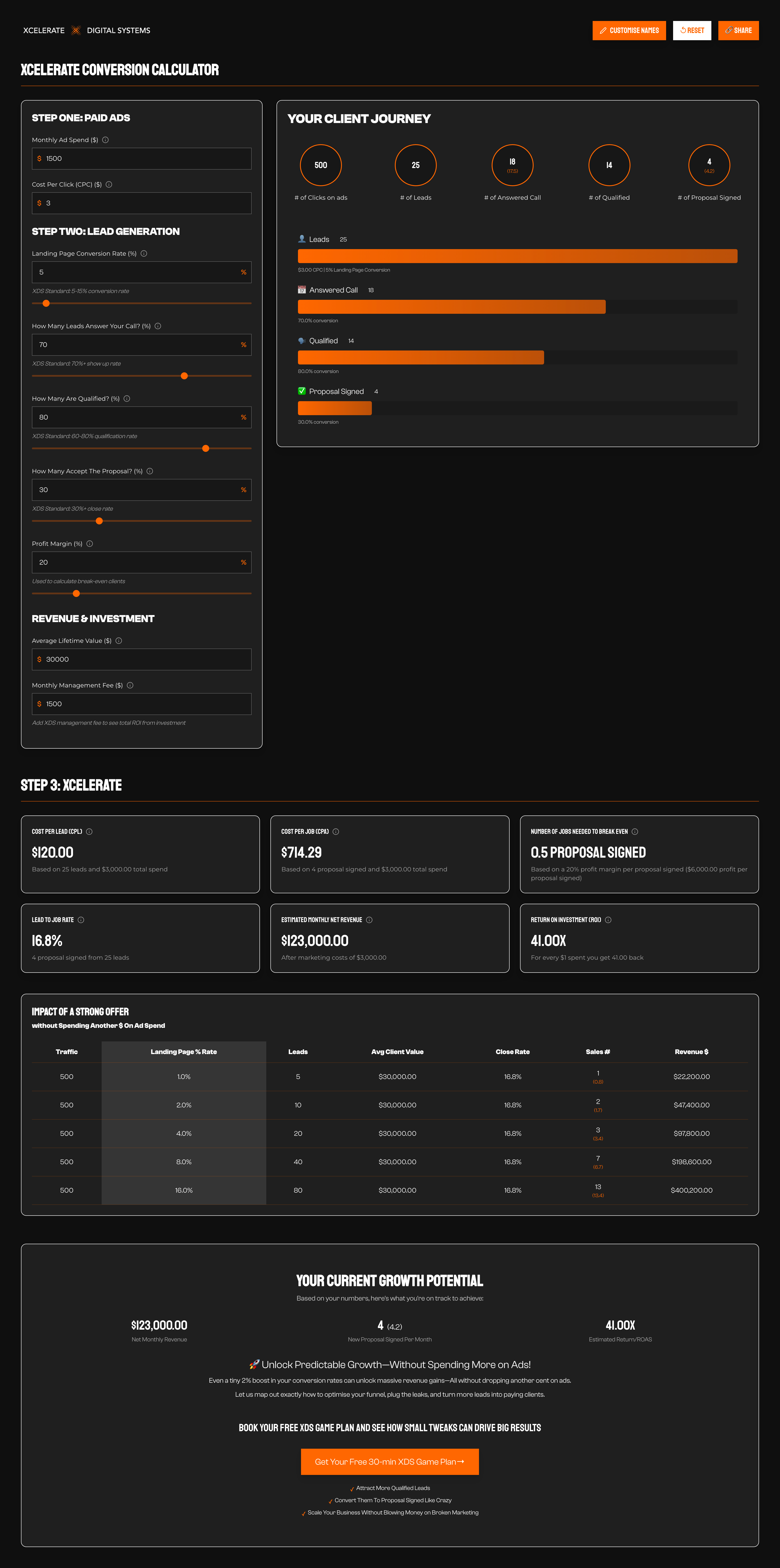
Task: Click info icon on Return On Investment card
Action: coord(608,920)
